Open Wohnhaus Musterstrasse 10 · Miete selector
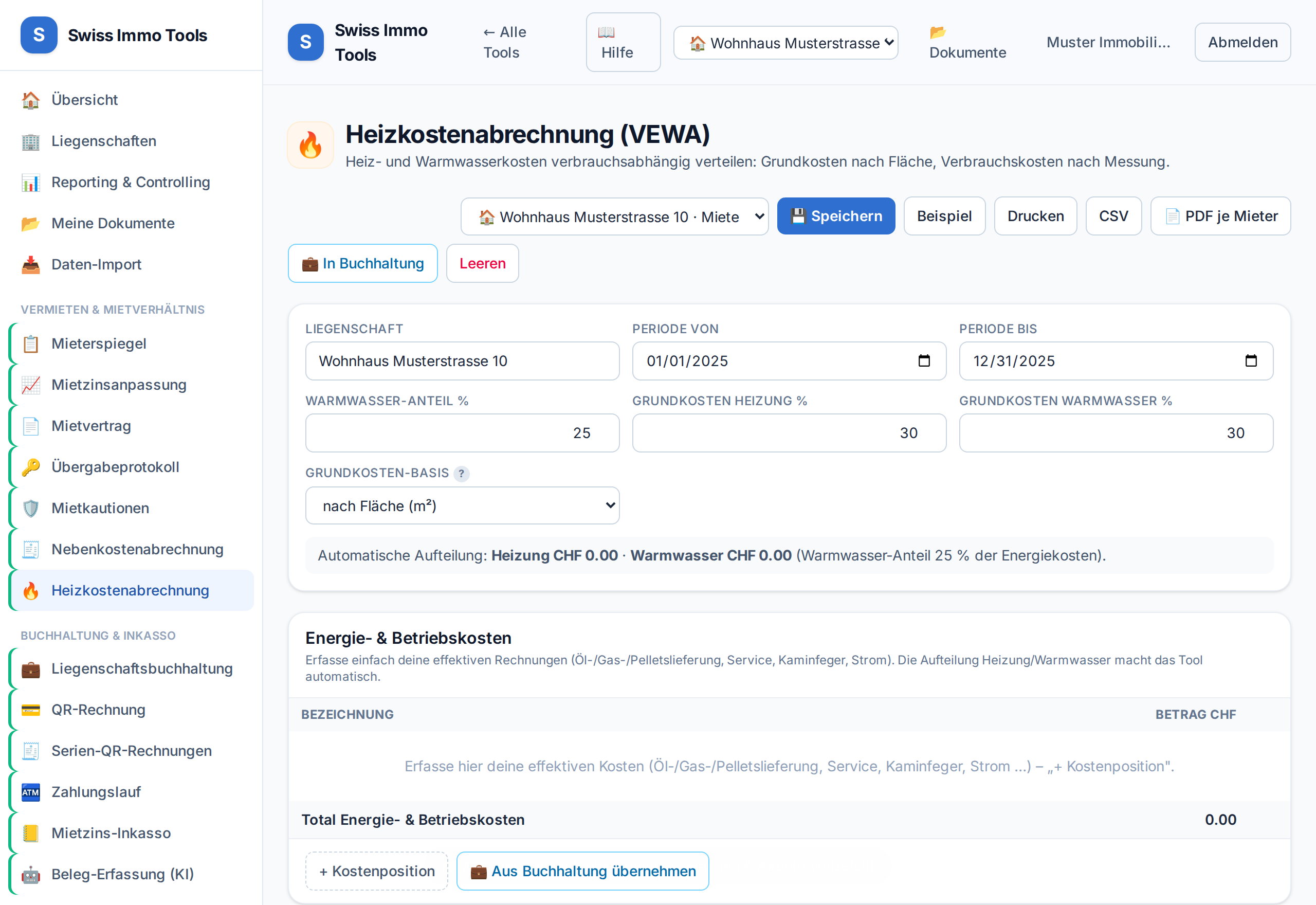Screen dimensions: 1316x905 [614, 216]
